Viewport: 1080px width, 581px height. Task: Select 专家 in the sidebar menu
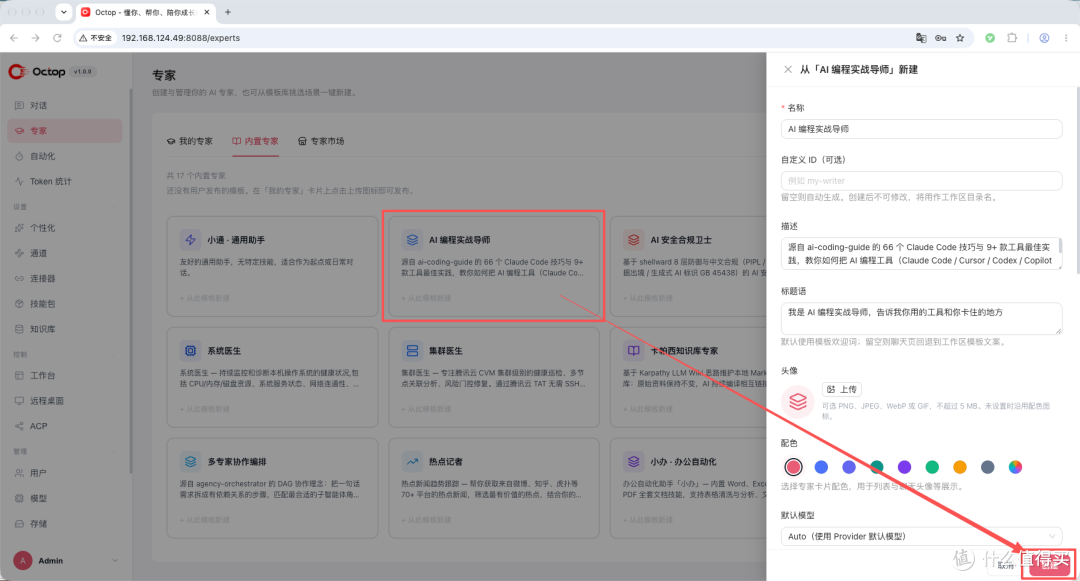65,131
